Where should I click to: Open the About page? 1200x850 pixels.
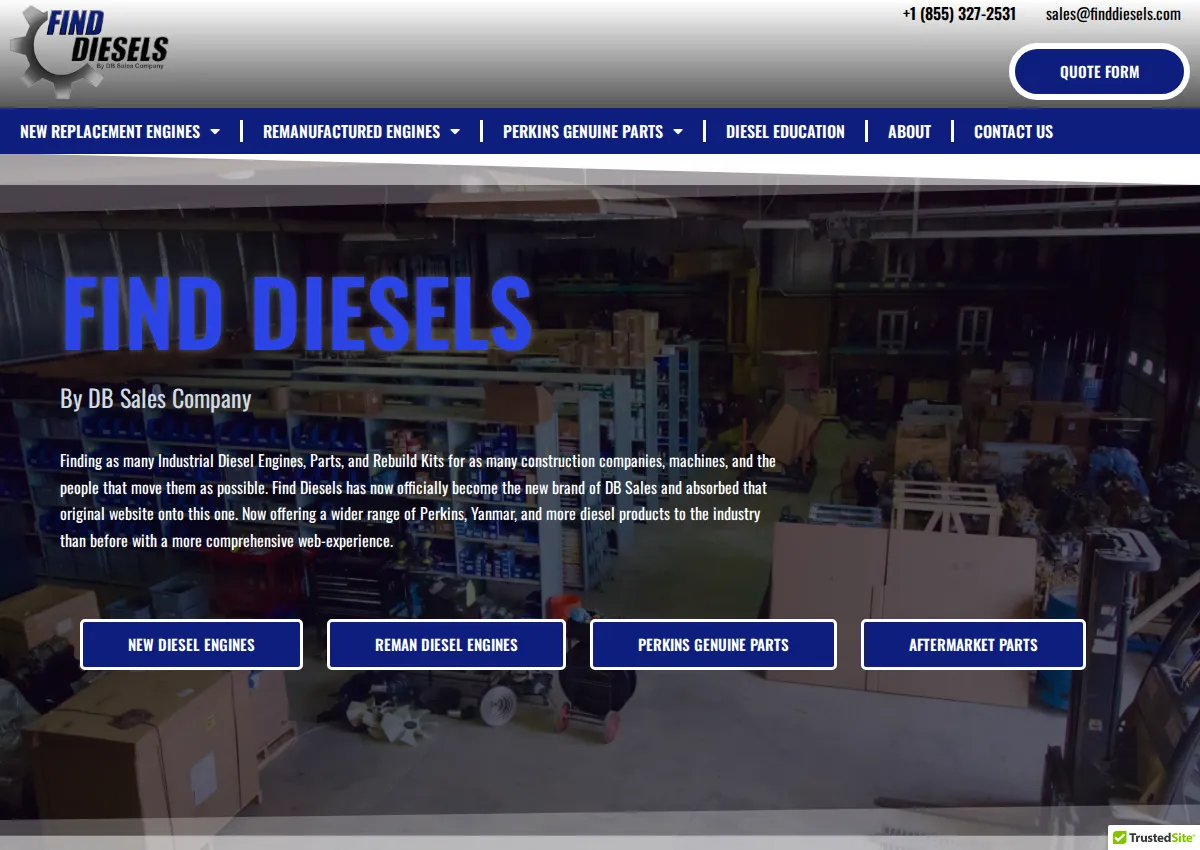(909, 132)
